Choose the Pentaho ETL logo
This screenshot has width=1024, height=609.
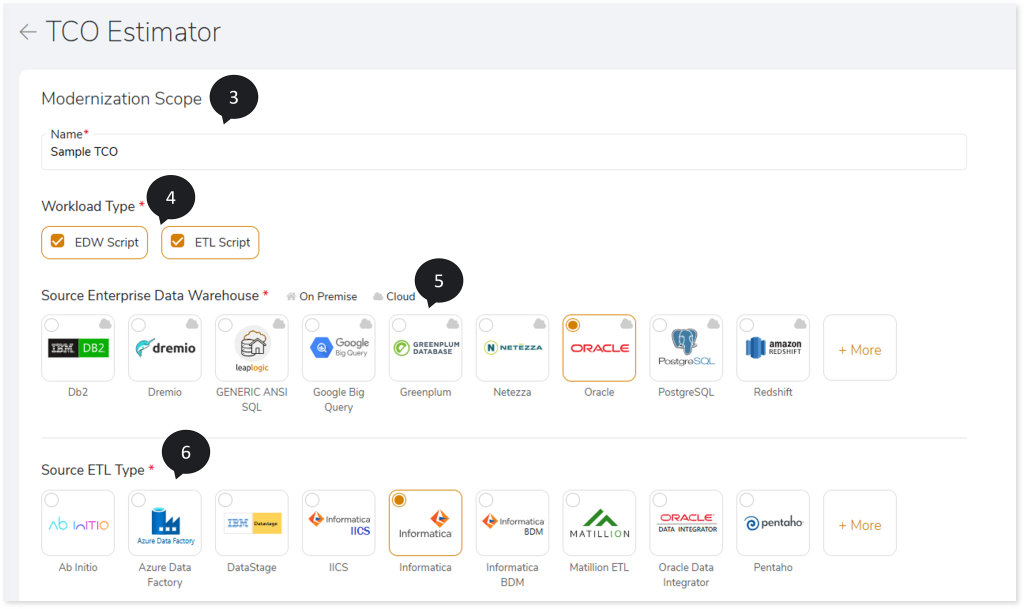(773, 523)
